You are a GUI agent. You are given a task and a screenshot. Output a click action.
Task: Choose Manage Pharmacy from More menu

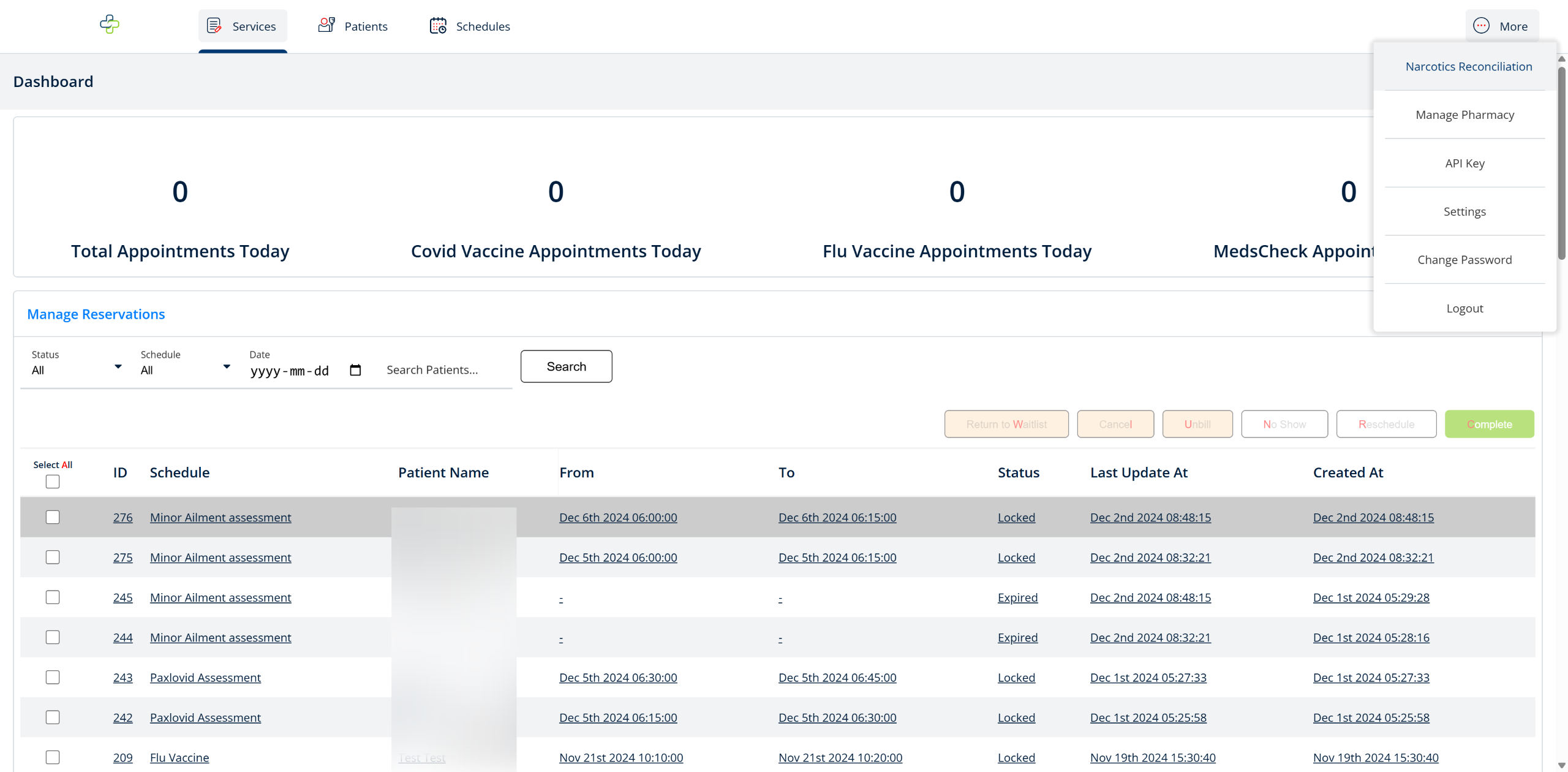tap(1464, 115)
